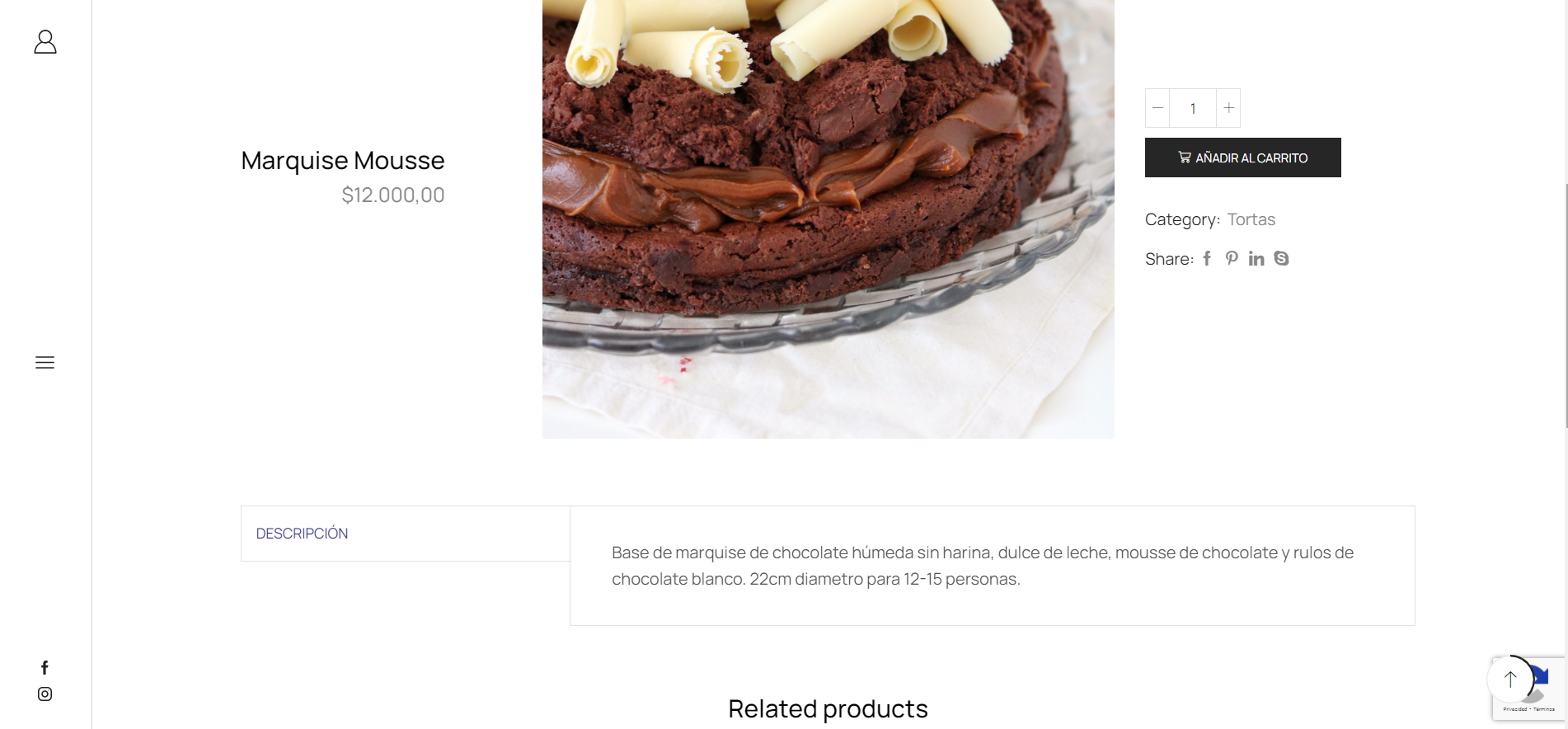Increase quantity with the plus button
Viewport: 1568px width, 729px height.
click(x=1228, y=108)
